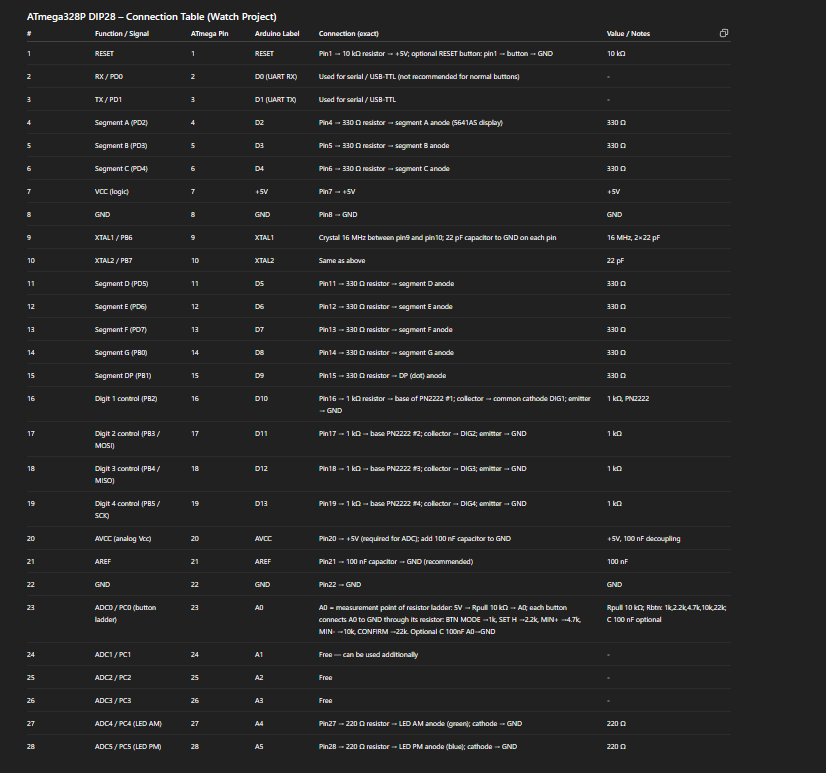Select the 'D1 (UART TX)' Arduino label cell
The height and width of the screenshot is (773, 826).
coord(275,99)
